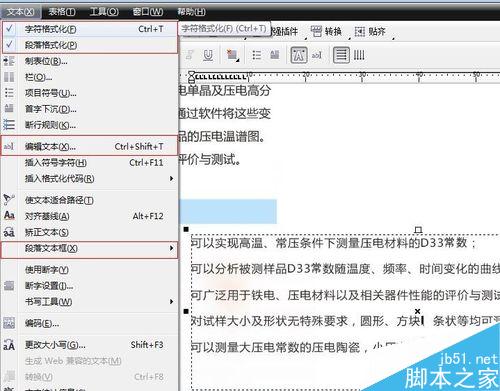Toggle 字符格式化(F) checkmark item
Image resolution: width=500 pixels, height=391 pixels.
pos(90,29)
